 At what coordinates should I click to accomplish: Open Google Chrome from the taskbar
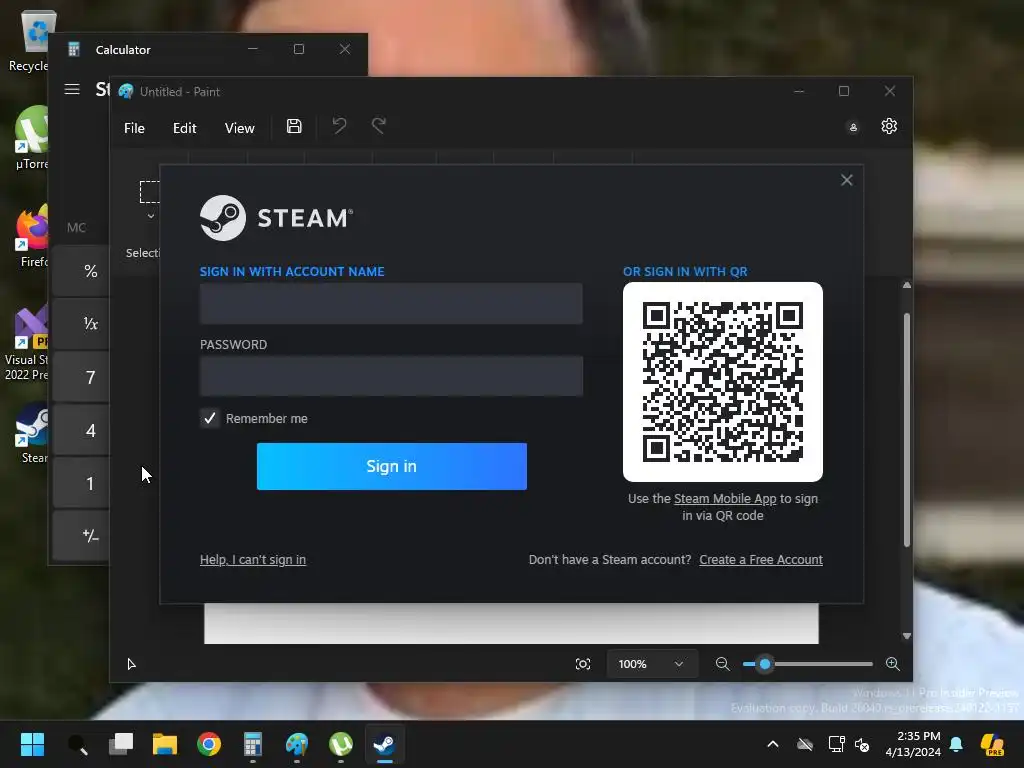click(x=209, y=744)
